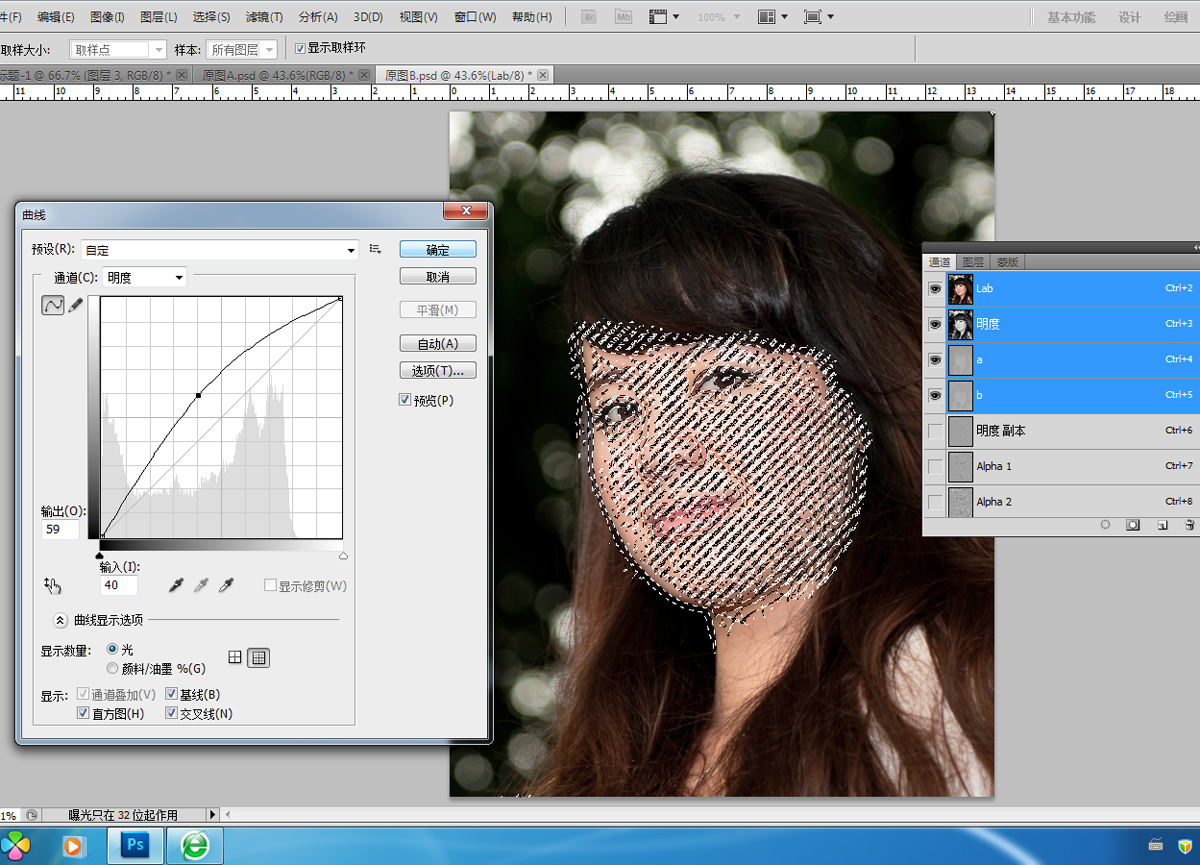
Task: Click the delete channel trash icon
Action: click(1188, 524)
